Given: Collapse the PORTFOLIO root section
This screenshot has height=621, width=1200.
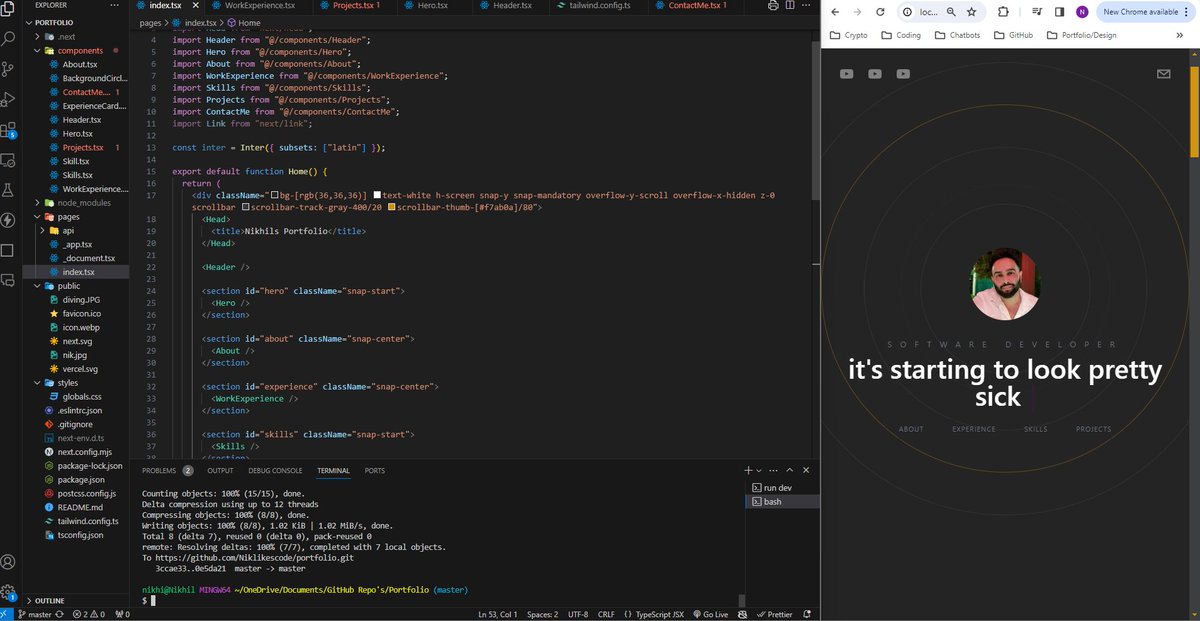Looking at the screenshot, I should [53, 21].
